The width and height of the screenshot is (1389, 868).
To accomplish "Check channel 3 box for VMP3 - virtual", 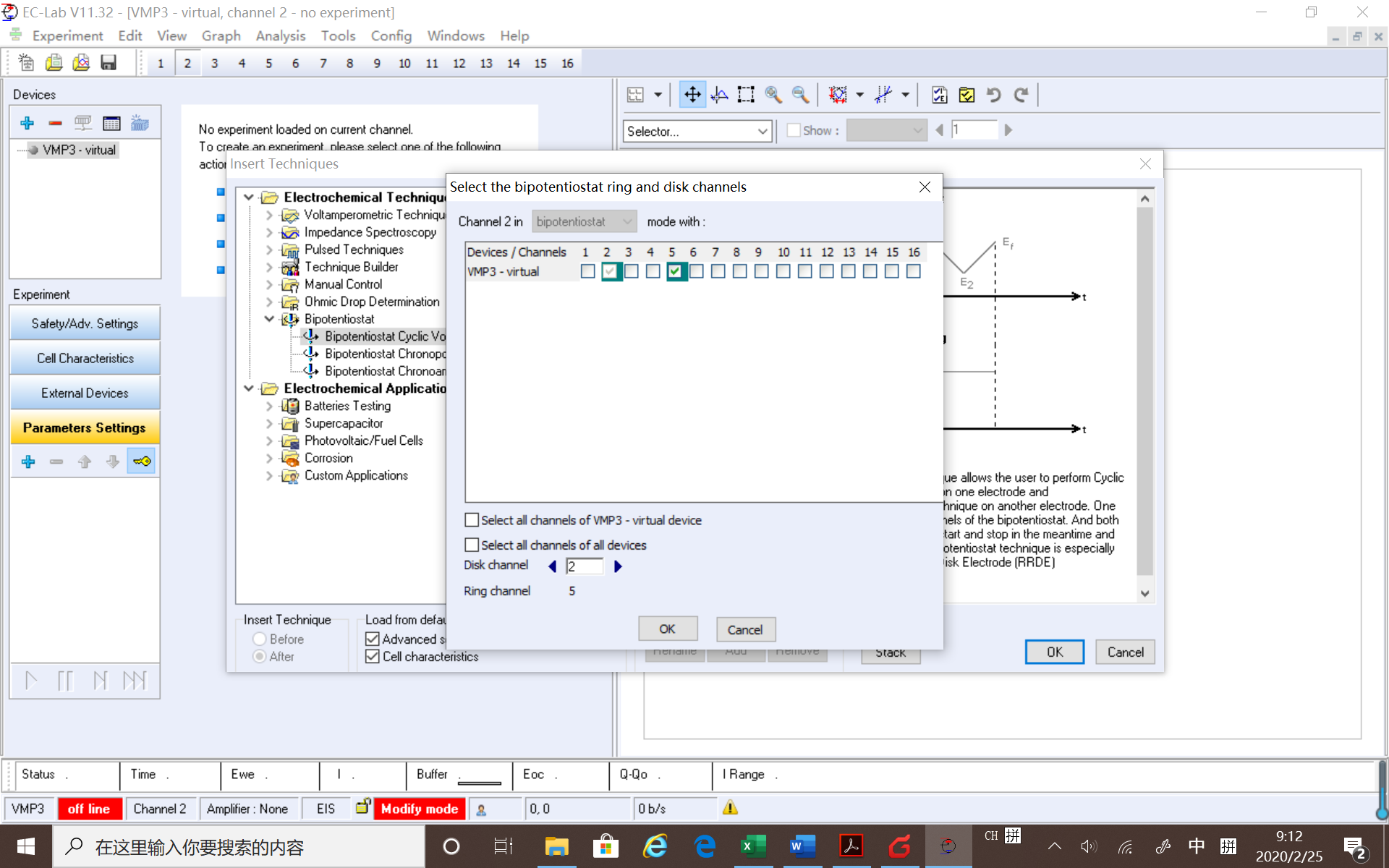I will [x=632, y=271].
